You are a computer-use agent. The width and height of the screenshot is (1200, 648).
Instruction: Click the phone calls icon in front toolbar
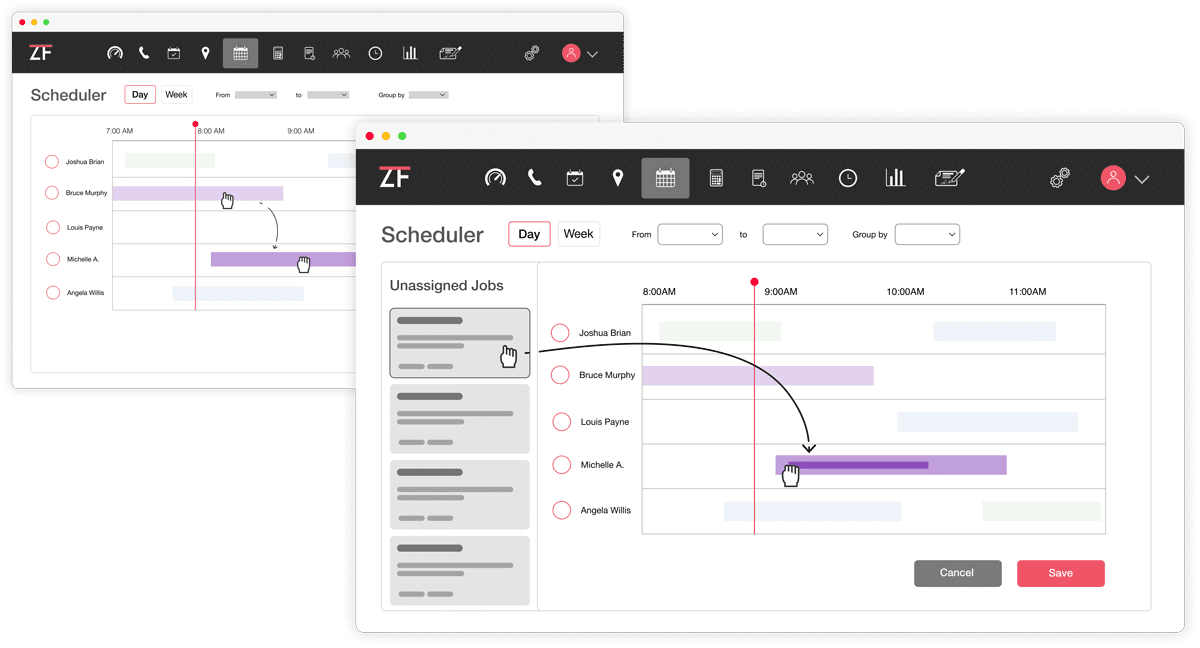[535, 178]
